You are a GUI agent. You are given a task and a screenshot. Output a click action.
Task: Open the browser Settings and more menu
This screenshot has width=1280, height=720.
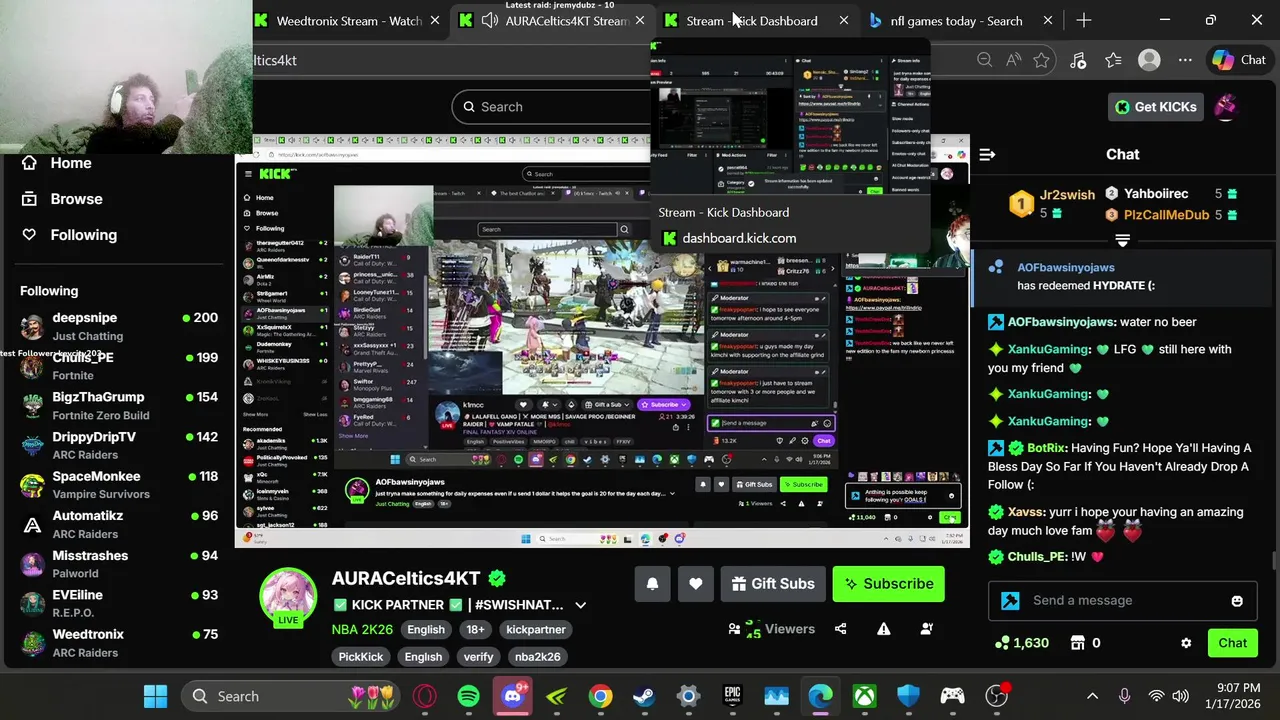[1185, 60]
